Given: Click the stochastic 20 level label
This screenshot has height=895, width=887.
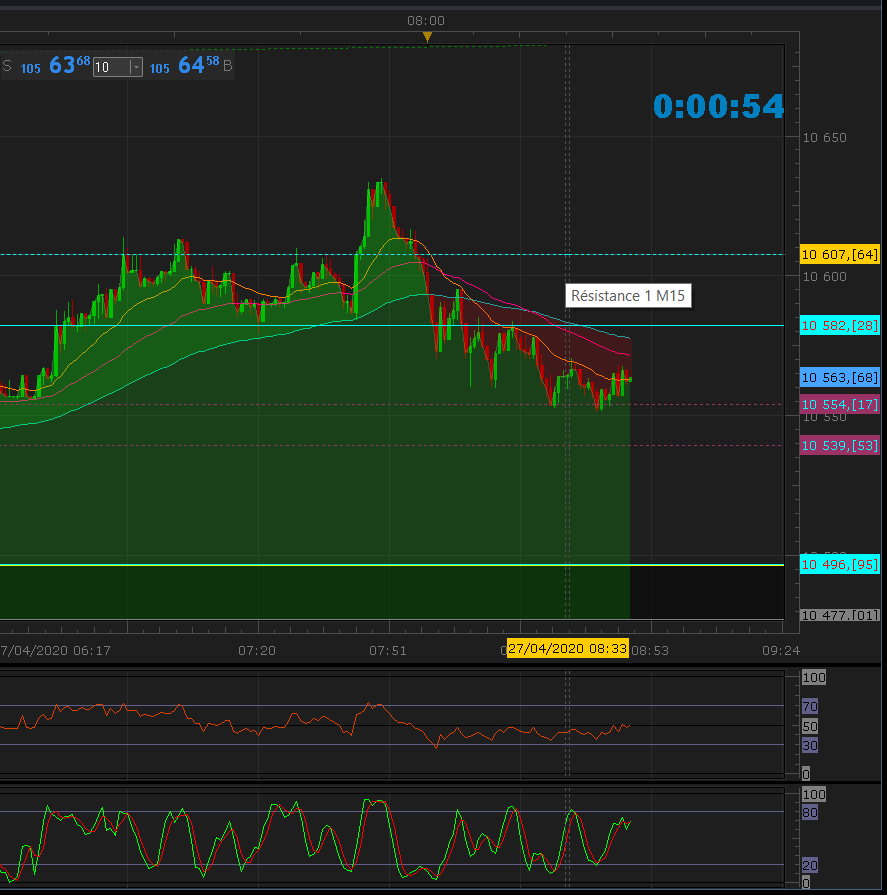Looking at the screenshot, I should [x=810, y=865].
